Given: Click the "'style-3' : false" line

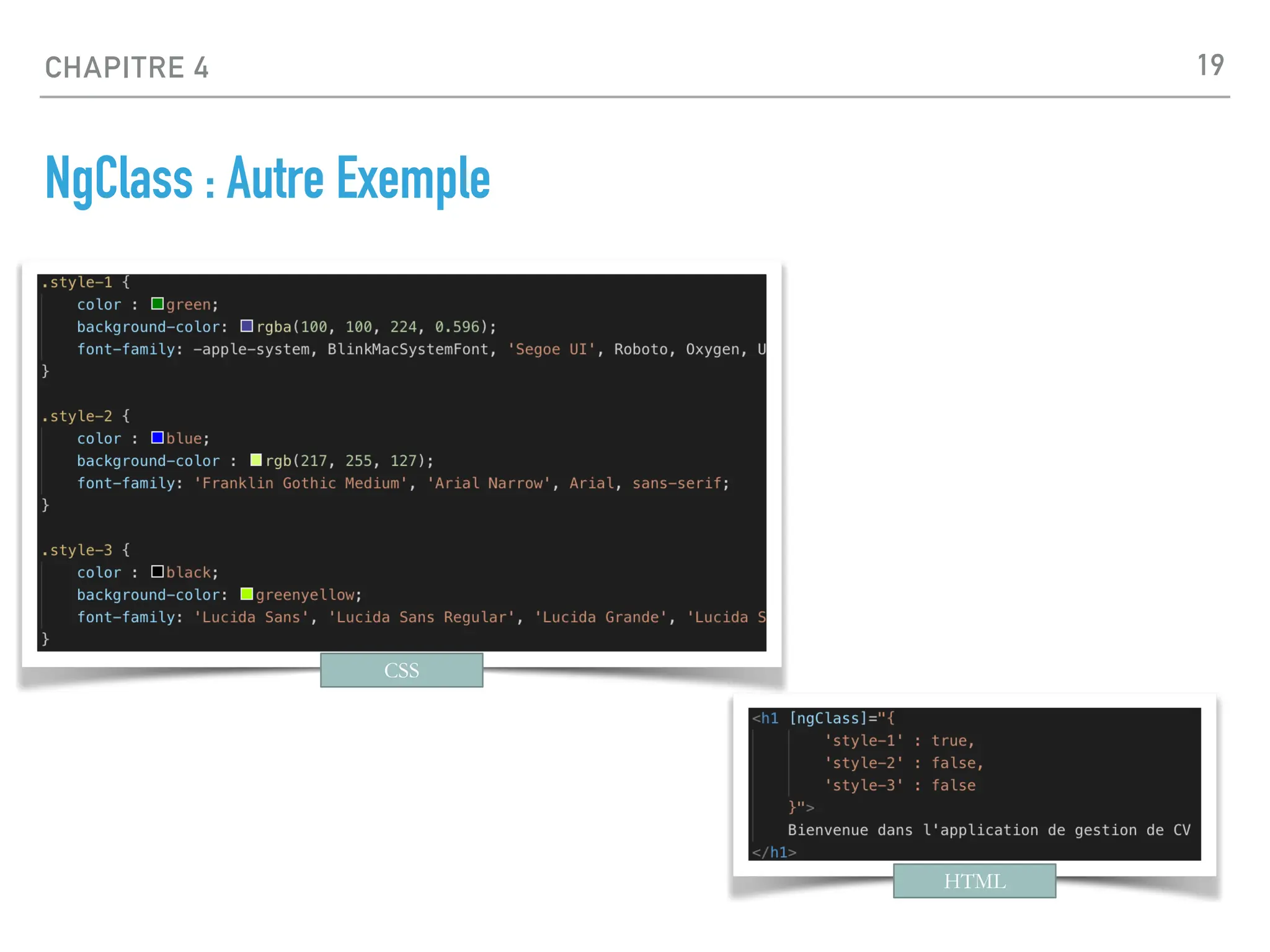Looking at the screenshot, I should pos(900,785).
